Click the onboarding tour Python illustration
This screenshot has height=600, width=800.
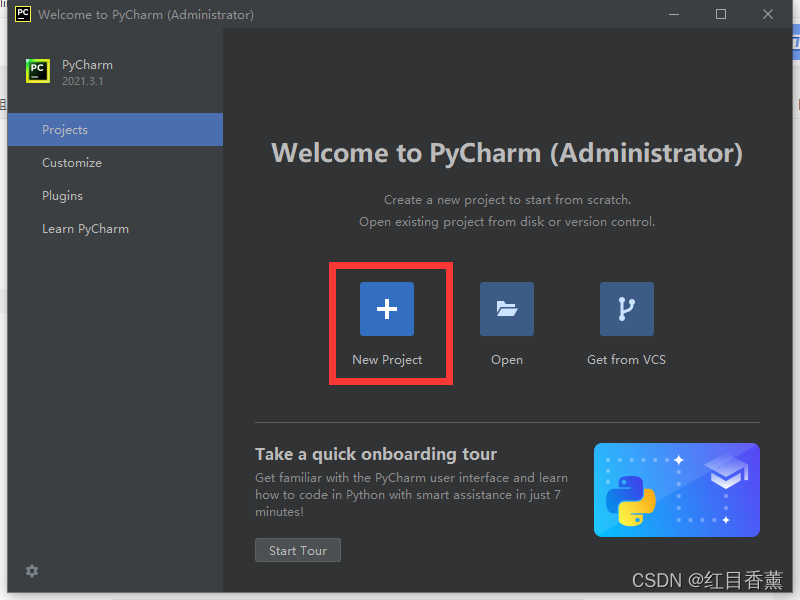677,490
